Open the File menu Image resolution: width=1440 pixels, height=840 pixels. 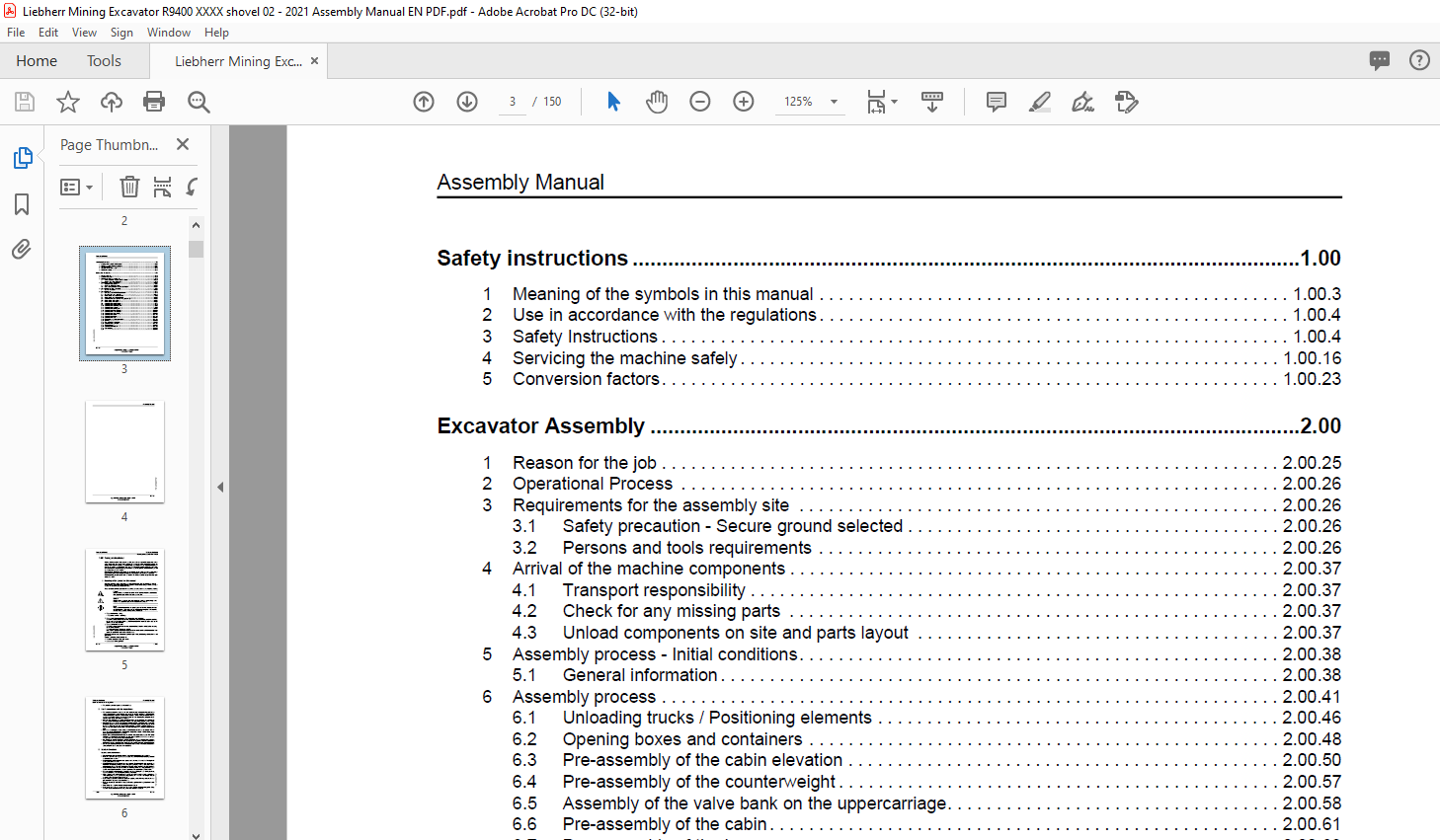tap(16, 33)
